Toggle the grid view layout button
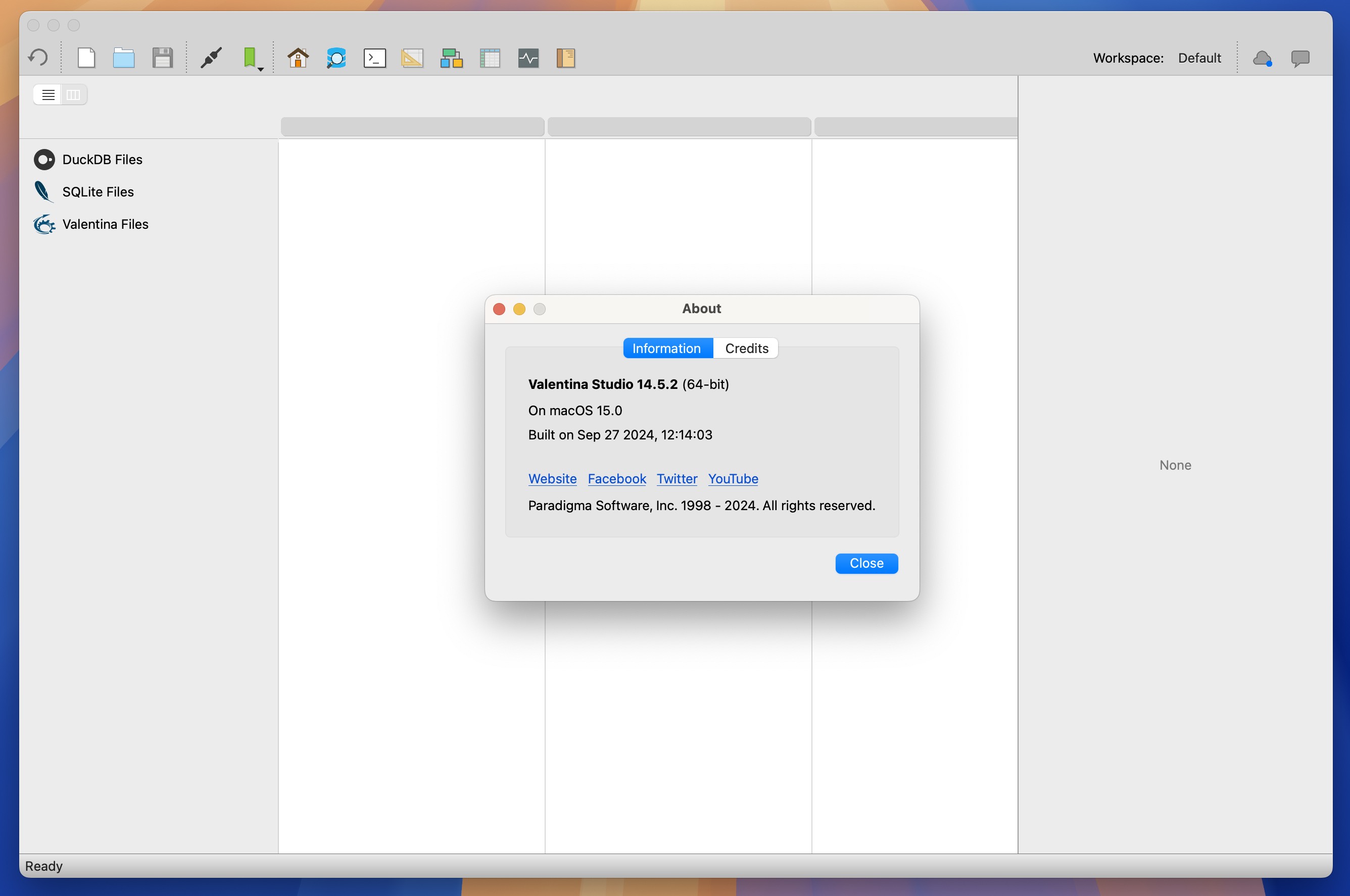The image size is (1350, 896). [x=74, y=94]
